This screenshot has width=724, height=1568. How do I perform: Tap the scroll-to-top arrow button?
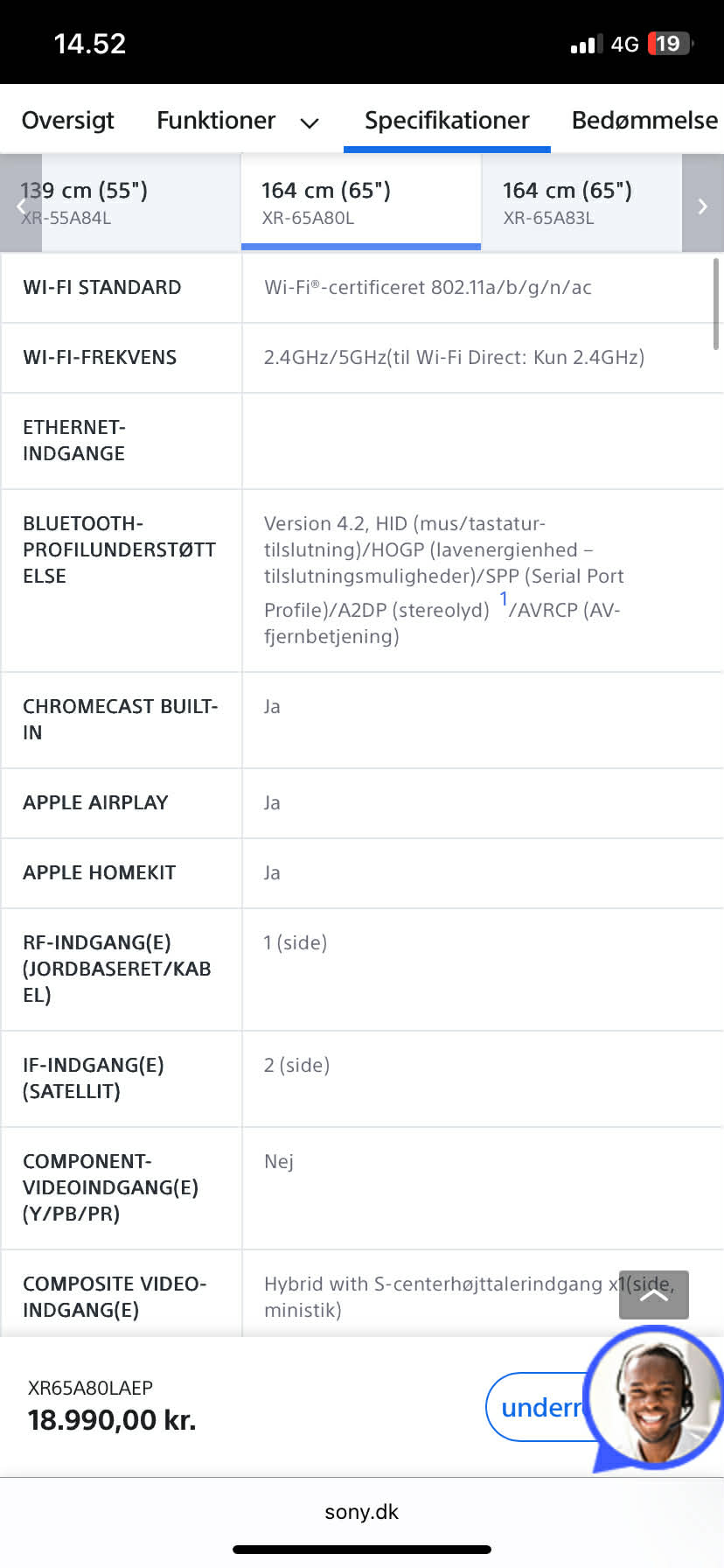click(x=653, y=1295)
